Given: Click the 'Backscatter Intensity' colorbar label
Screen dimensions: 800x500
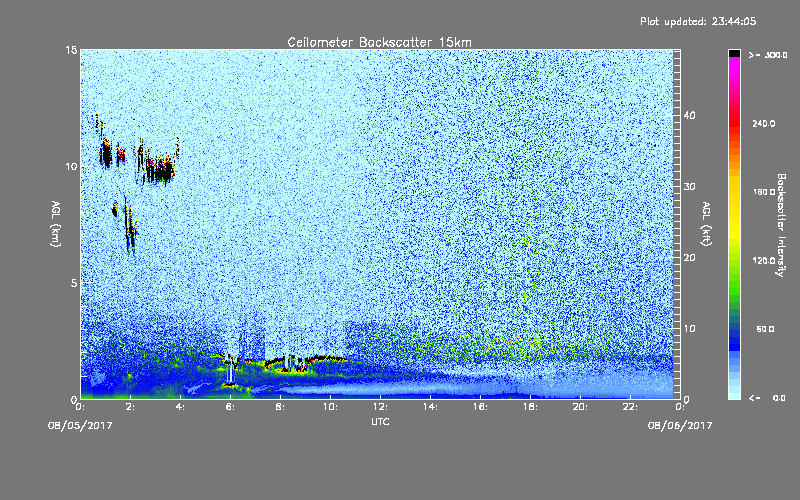Looking at the screenshot, I should click(781, 225).
